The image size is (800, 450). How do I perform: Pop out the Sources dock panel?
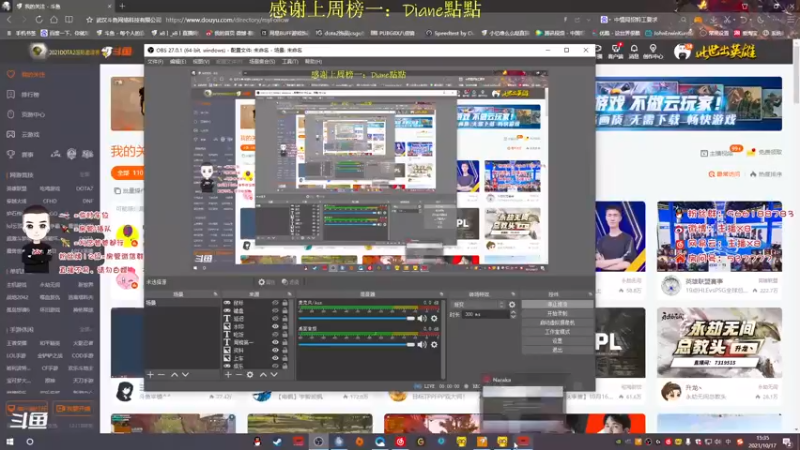(289, 294)
